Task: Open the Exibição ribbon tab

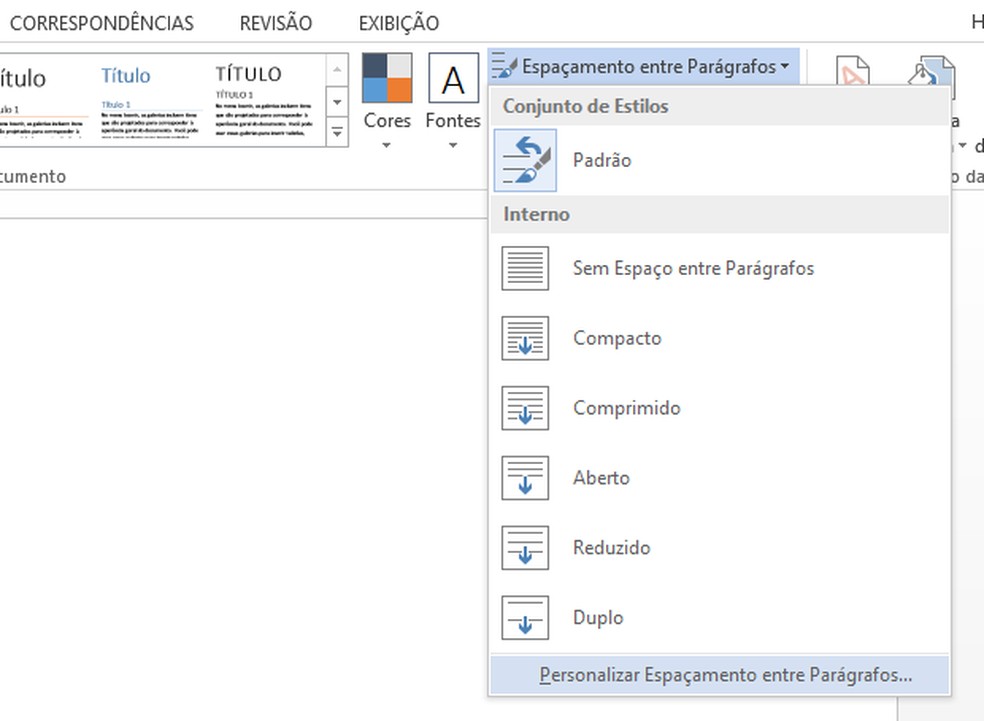Action: pyautogui.click(x=398, y=23)
